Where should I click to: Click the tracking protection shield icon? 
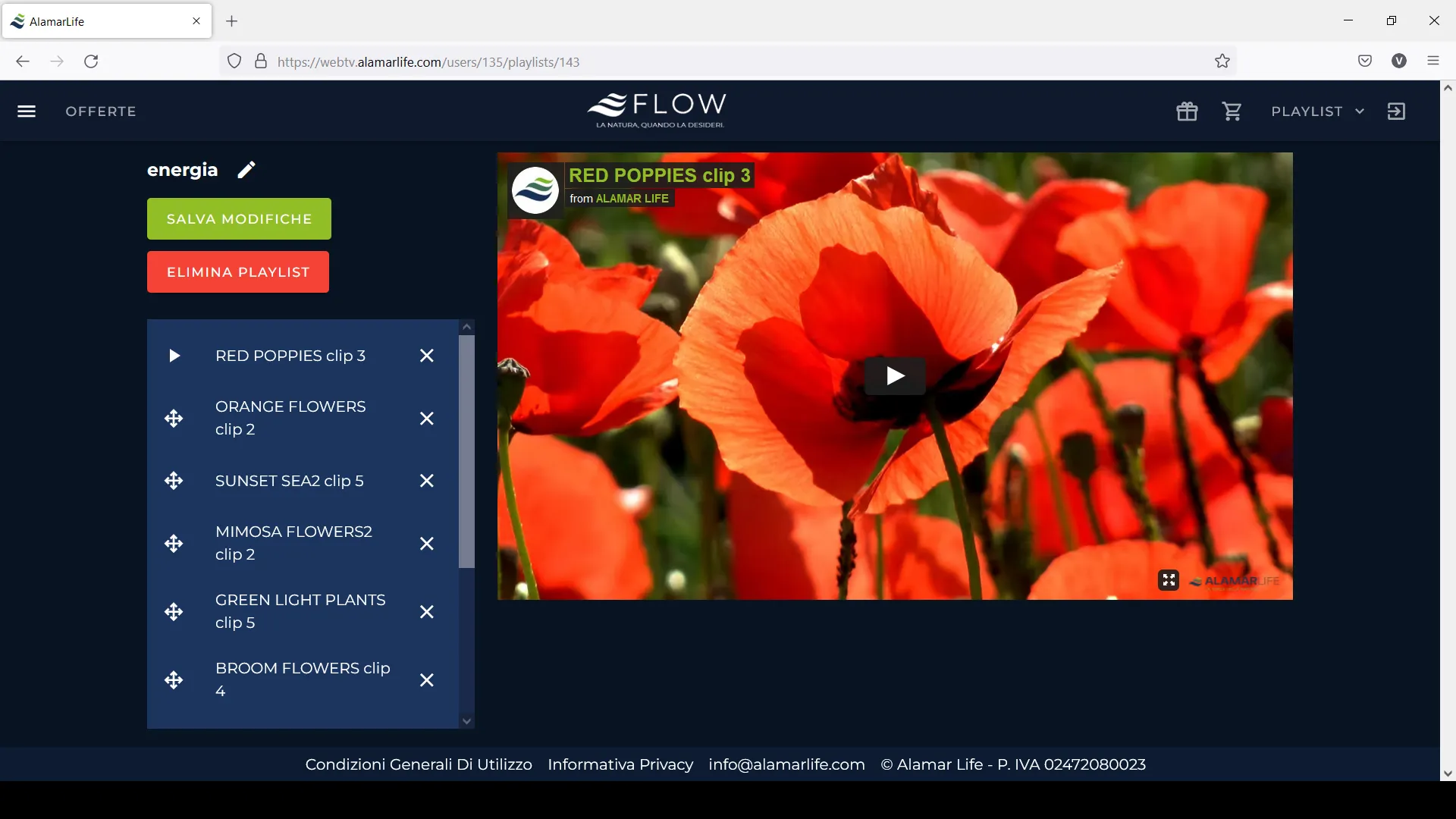(234, 61)
